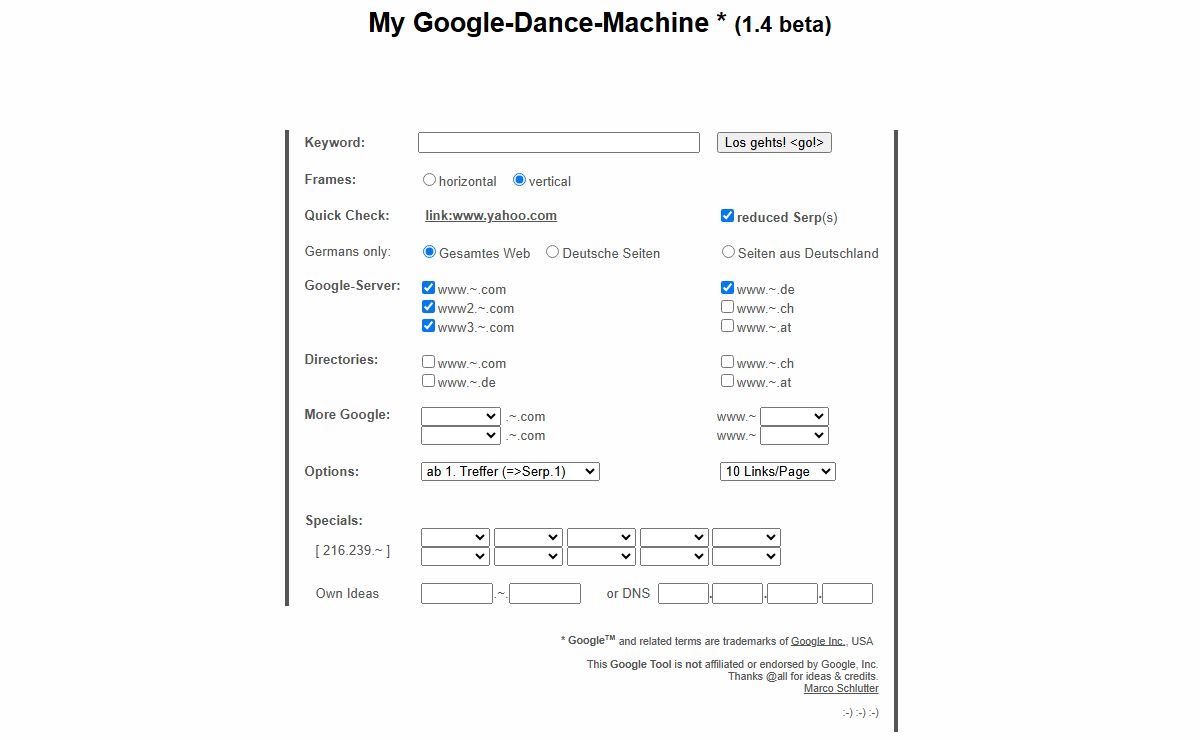Open the Marco Schlutter link
The height and width of the screenshot is (740, 1200).
[x=841, y=688]
